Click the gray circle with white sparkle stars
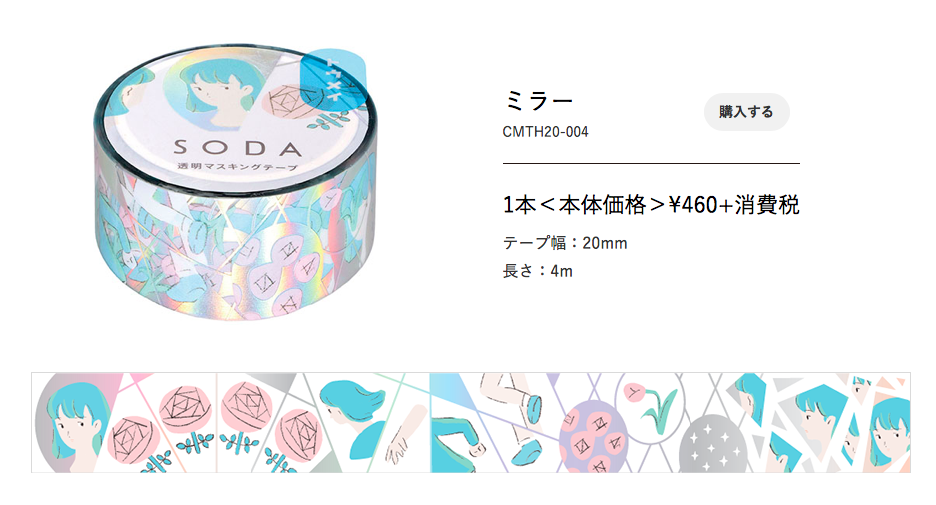Image resolution: width=936 pixels, height=505 pixels. click(x=713, y=445)
